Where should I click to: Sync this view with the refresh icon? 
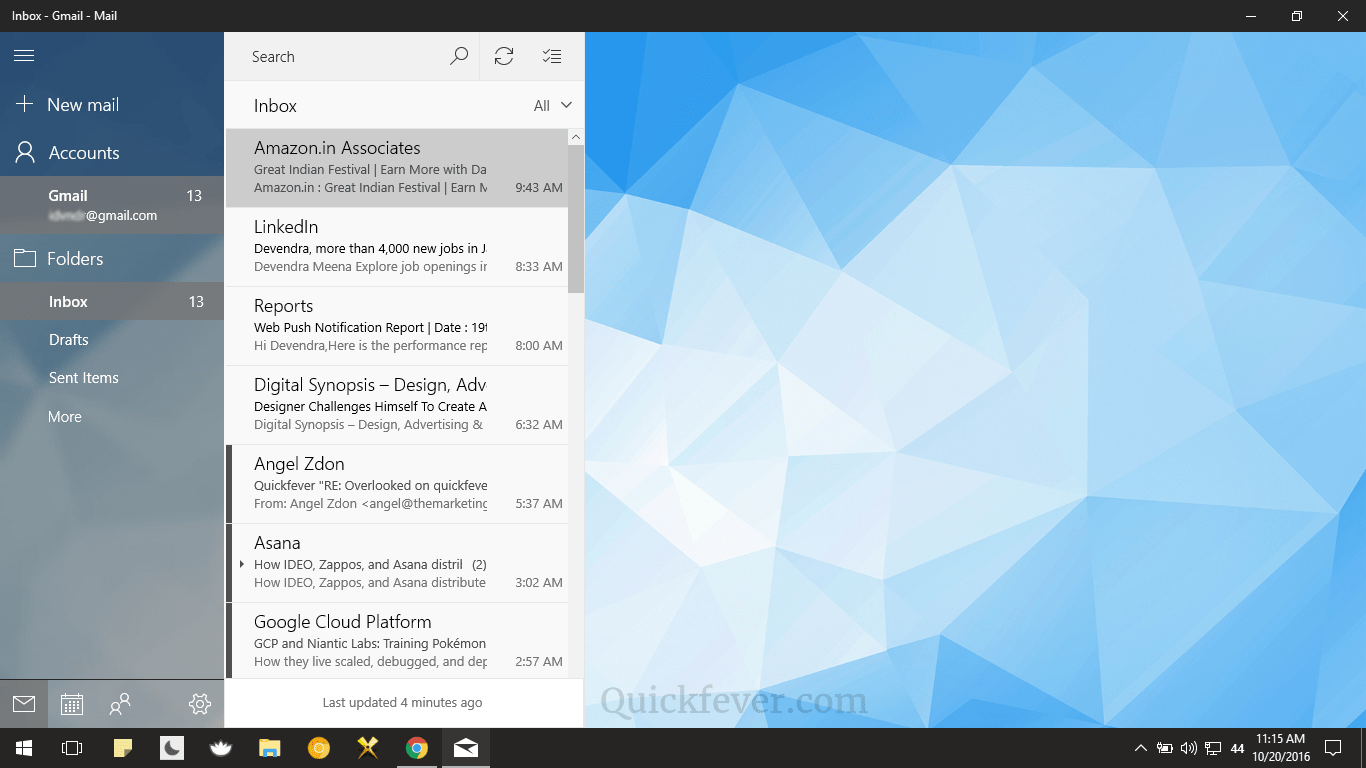point(504,57)
